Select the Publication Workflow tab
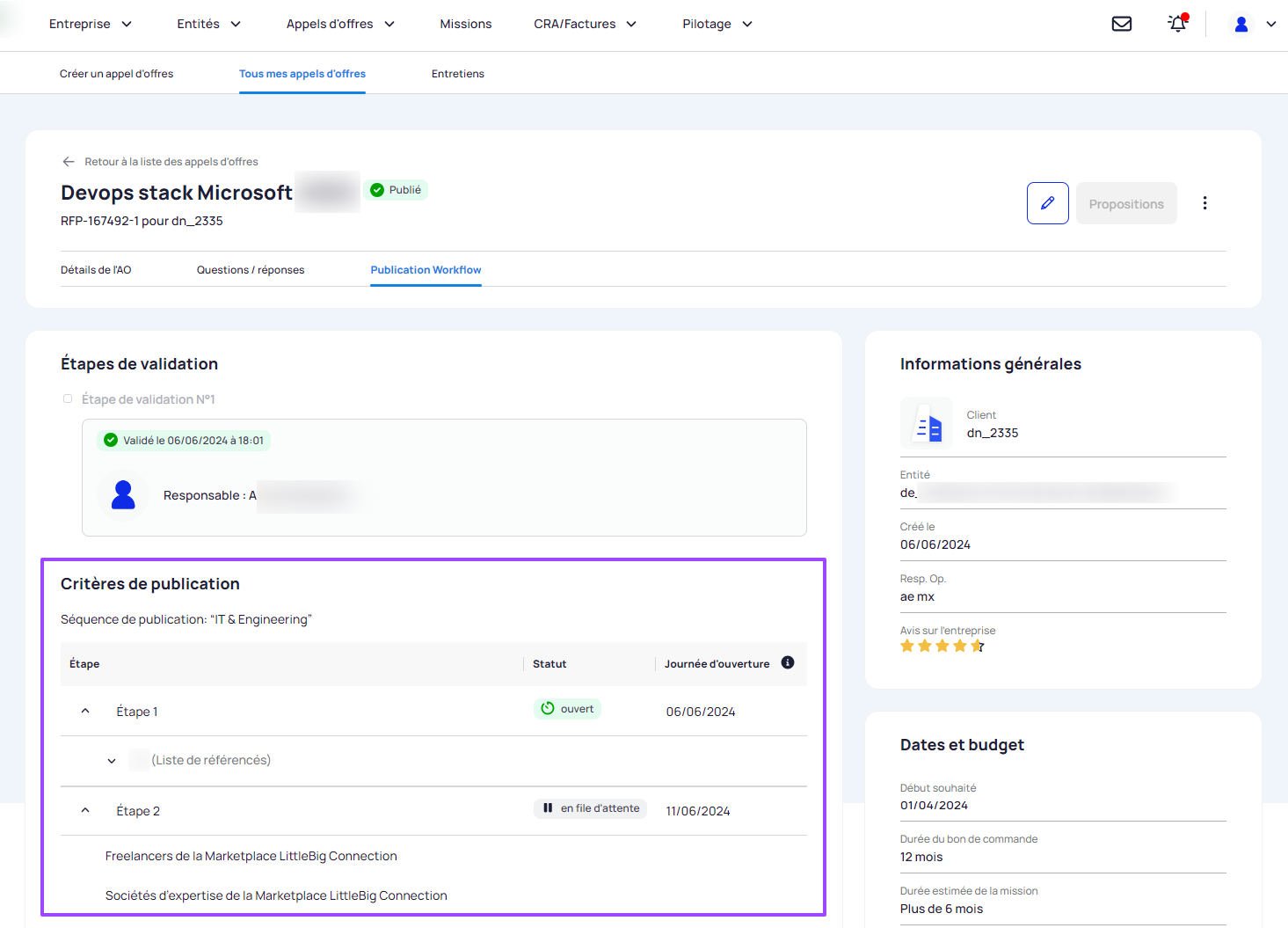Screen dimensions: 1288x928 coord(426,270)
